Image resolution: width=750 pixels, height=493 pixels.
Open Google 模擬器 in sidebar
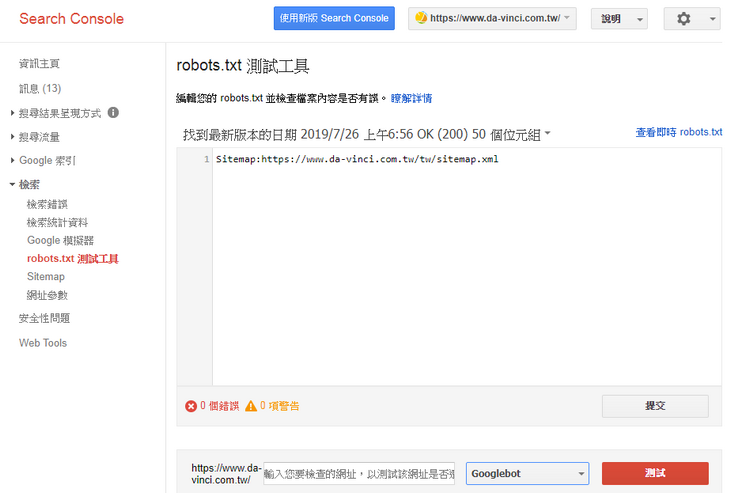pyautogui.click(x=60, y=241)
